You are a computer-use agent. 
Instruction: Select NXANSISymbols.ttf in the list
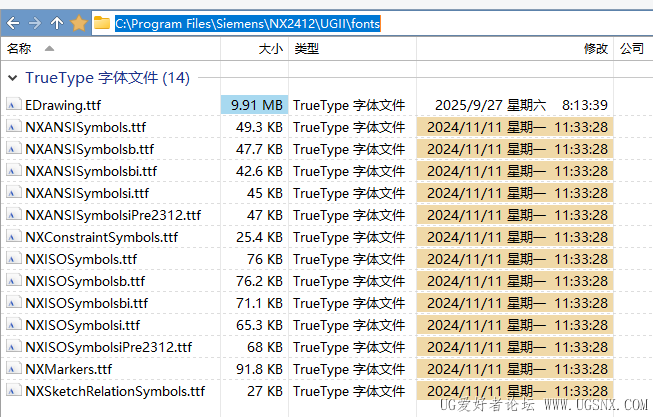point(85,127)
